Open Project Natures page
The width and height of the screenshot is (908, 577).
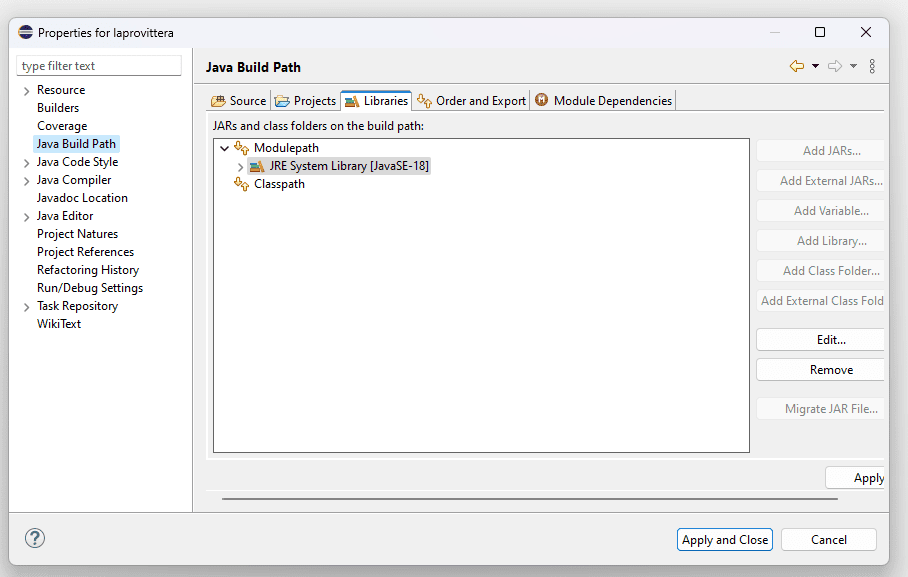click(x=78, y=233)
